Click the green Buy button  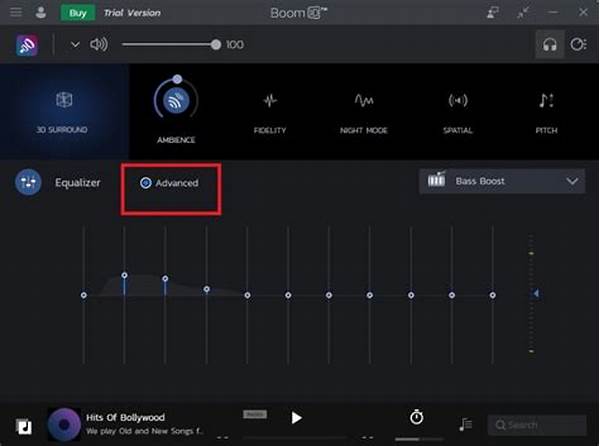[77, 14]
